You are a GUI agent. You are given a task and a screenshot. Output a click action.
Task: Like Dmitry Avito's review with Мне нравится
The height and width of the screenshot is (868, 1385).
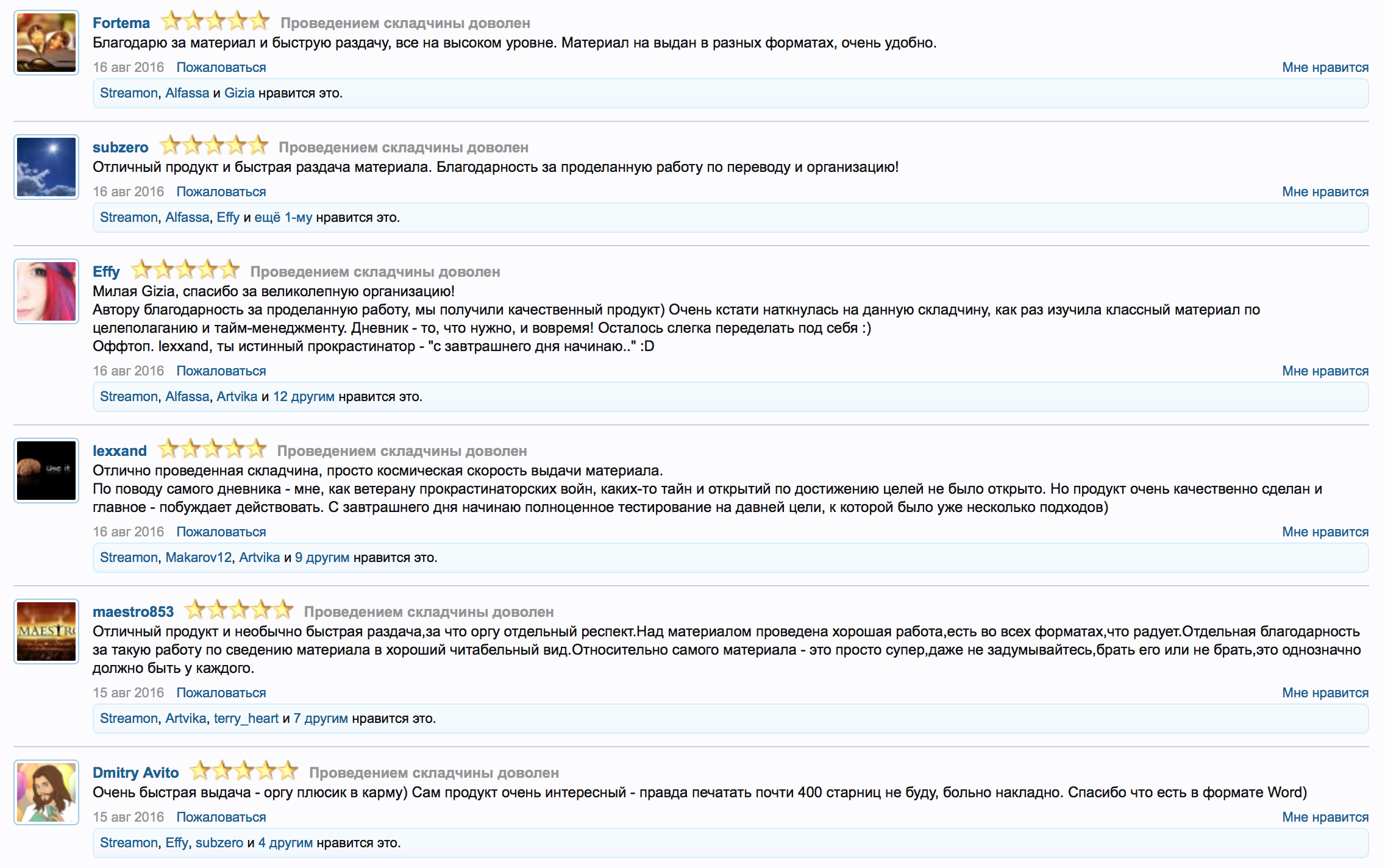(1325, 817)
